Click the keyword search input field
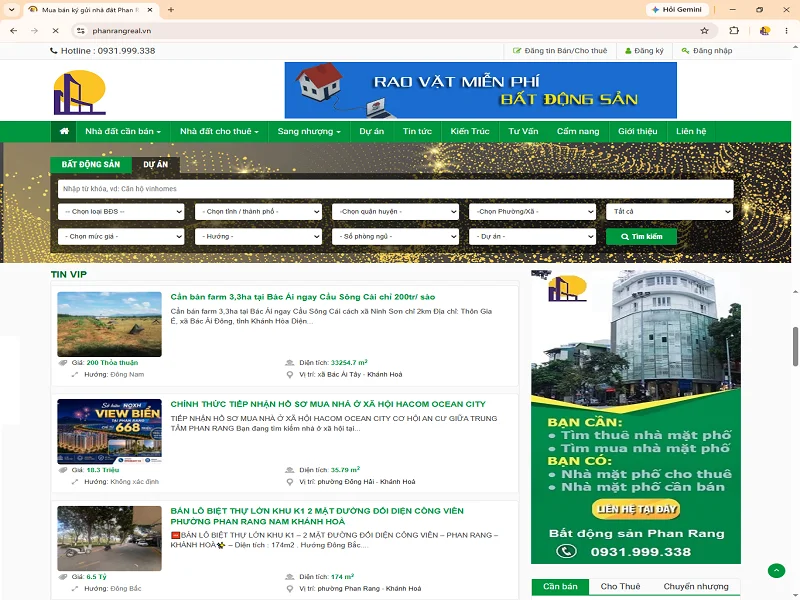Screen dimensions: 800x600 pos(395,189)
